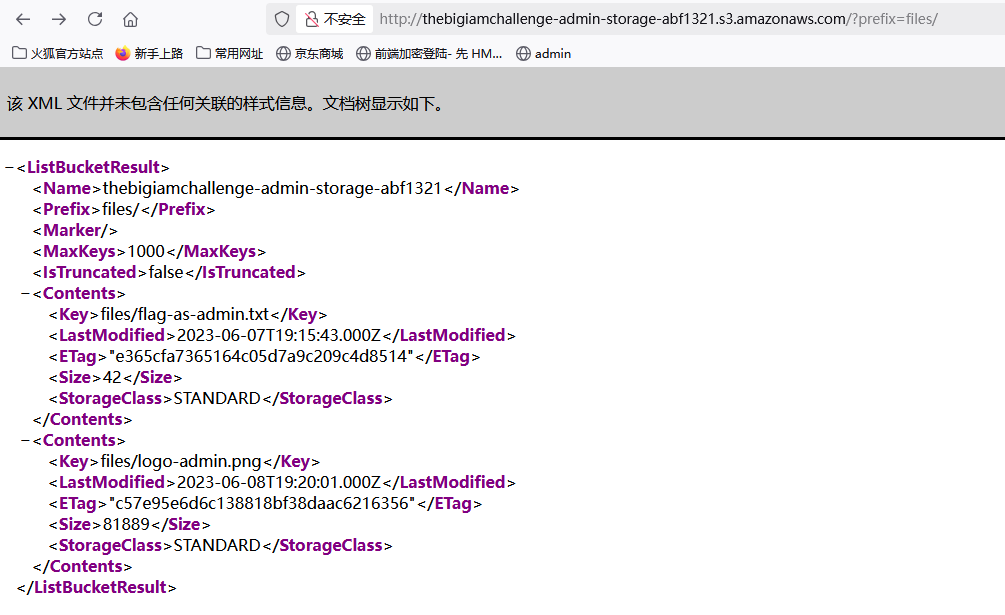This screenshot has width=1005, height=615.
Task: Click the key files/logo-admin.png
Action: pyautogui.click(x=181, y=462)
